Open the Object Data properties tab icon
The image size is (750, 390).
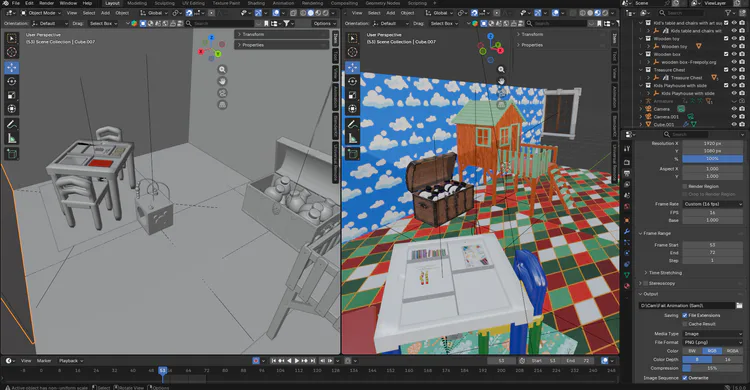pyautogui.click(x=627, y=275)
